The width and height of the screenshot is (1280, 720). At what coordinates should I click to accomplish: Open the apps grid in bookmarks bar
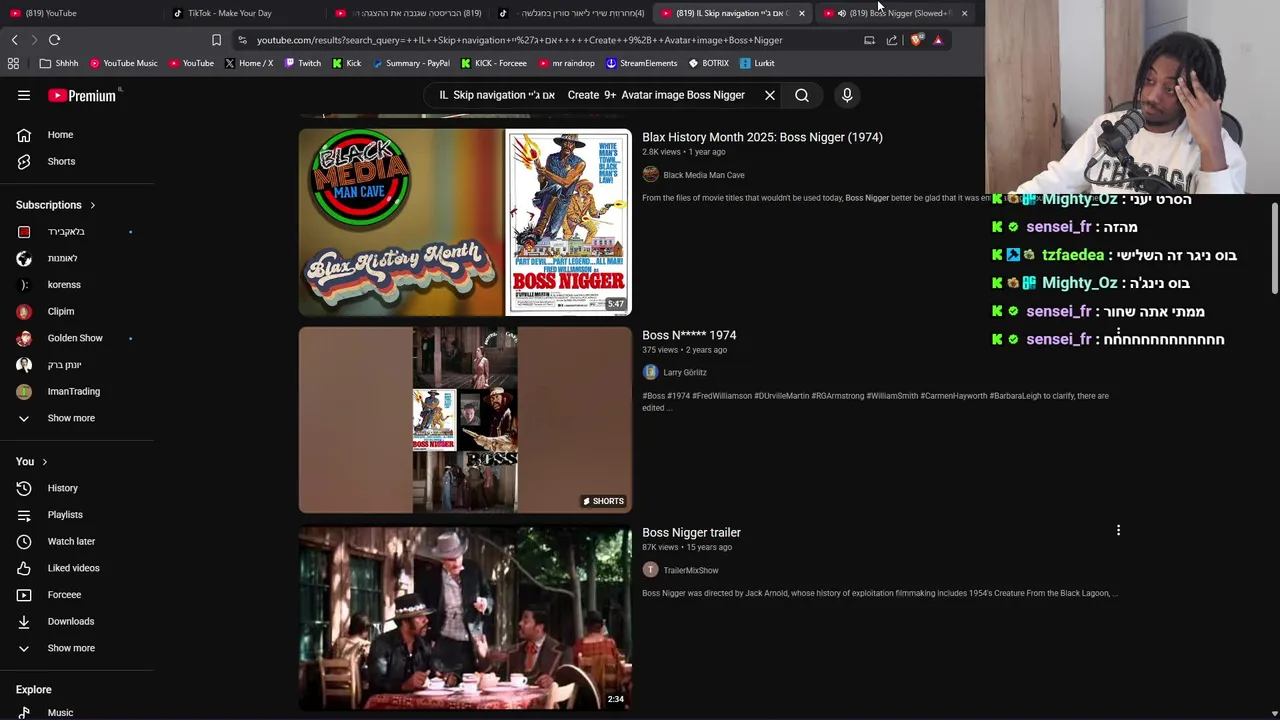[13, 63]
